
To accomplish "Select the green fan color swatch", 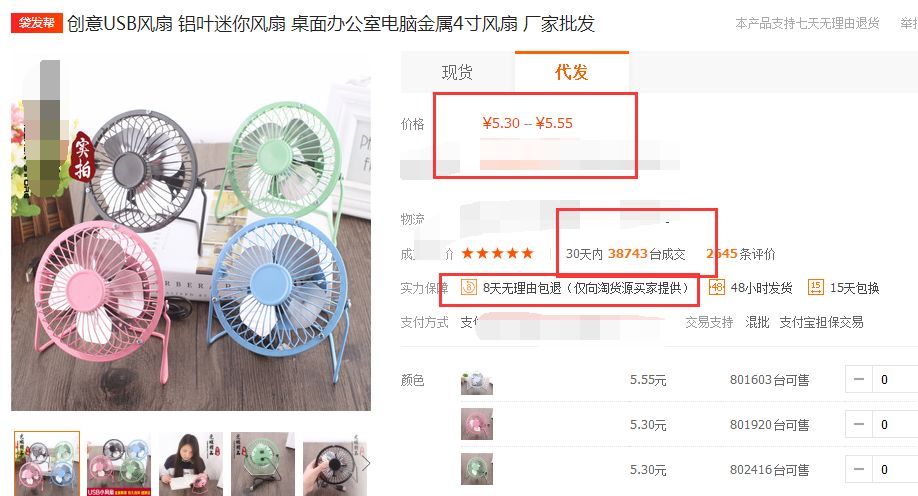I will tap(477, 469).
